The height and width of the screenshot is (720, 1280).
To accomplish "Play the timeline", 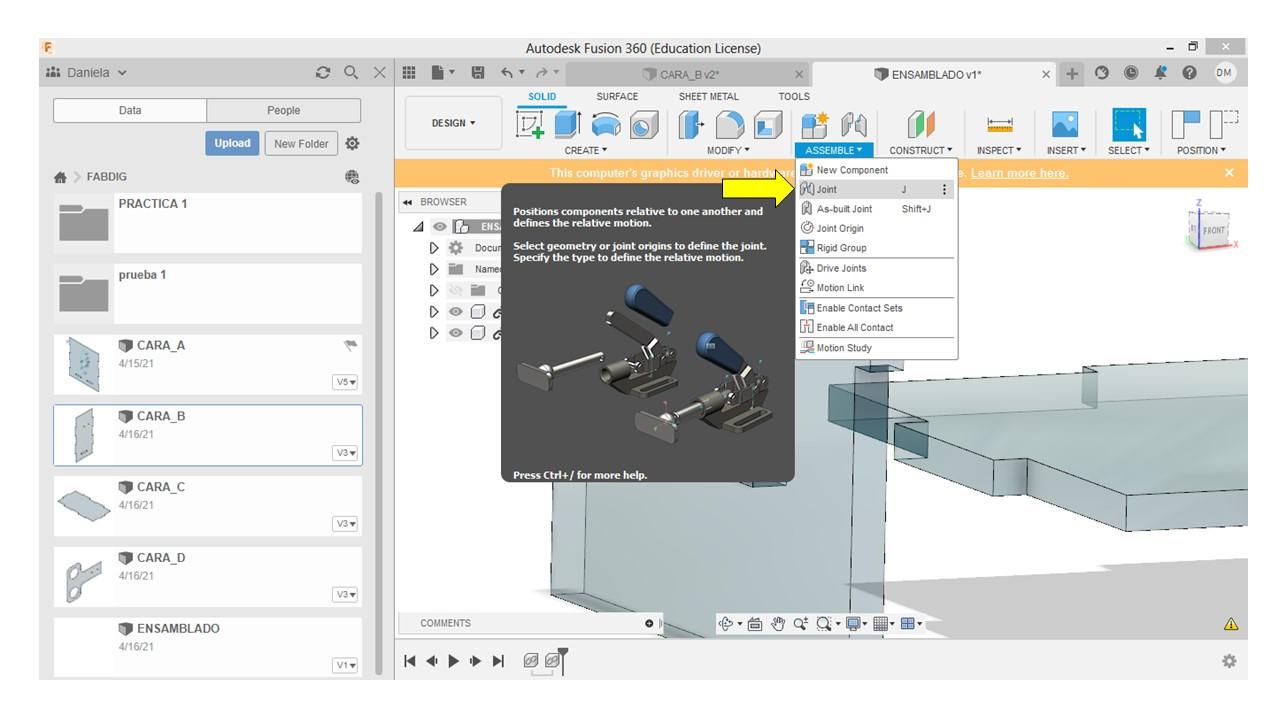I will 453,661.
